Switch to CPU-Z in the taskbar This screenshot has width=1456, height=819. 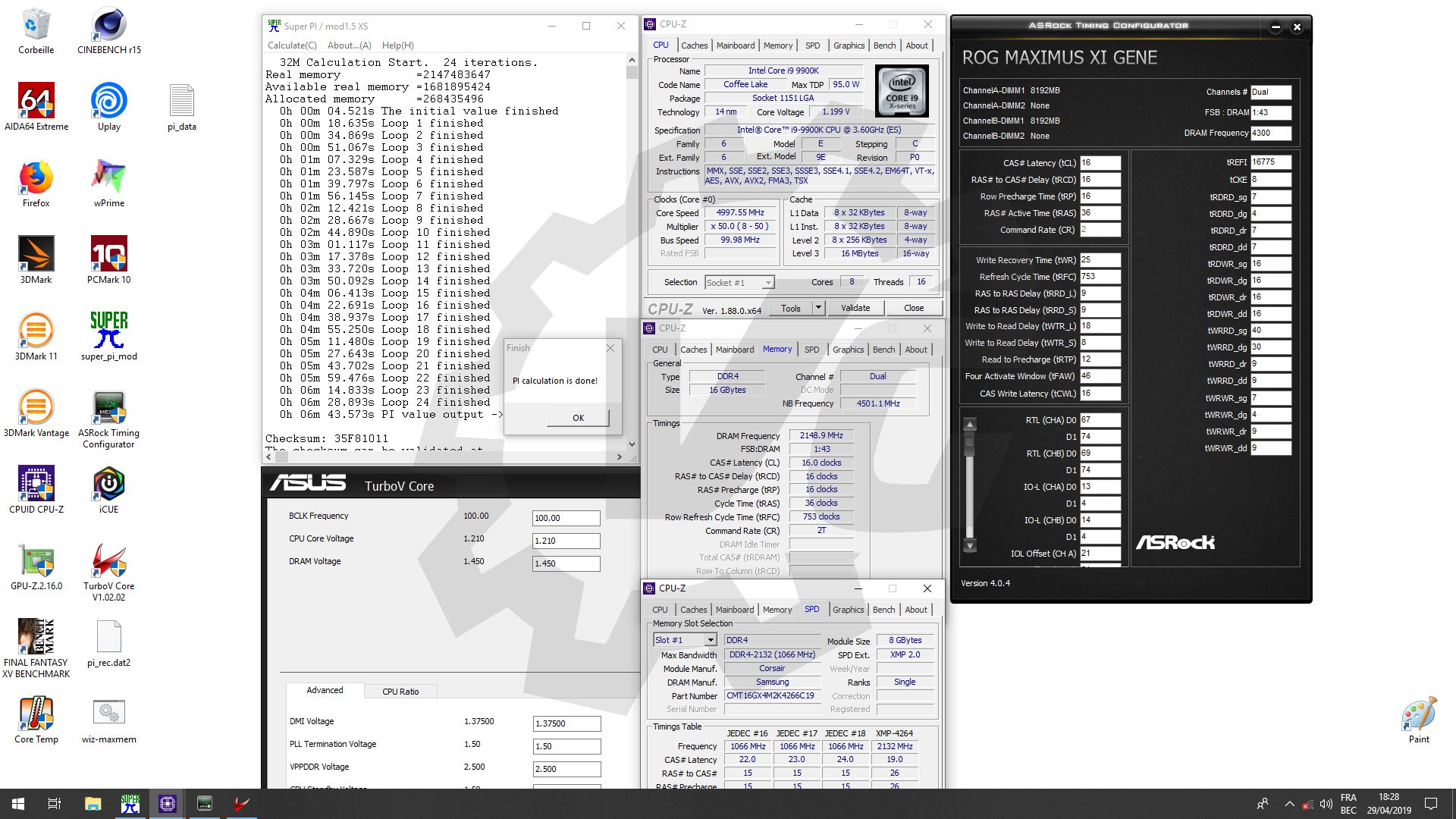tap(168, 804)
